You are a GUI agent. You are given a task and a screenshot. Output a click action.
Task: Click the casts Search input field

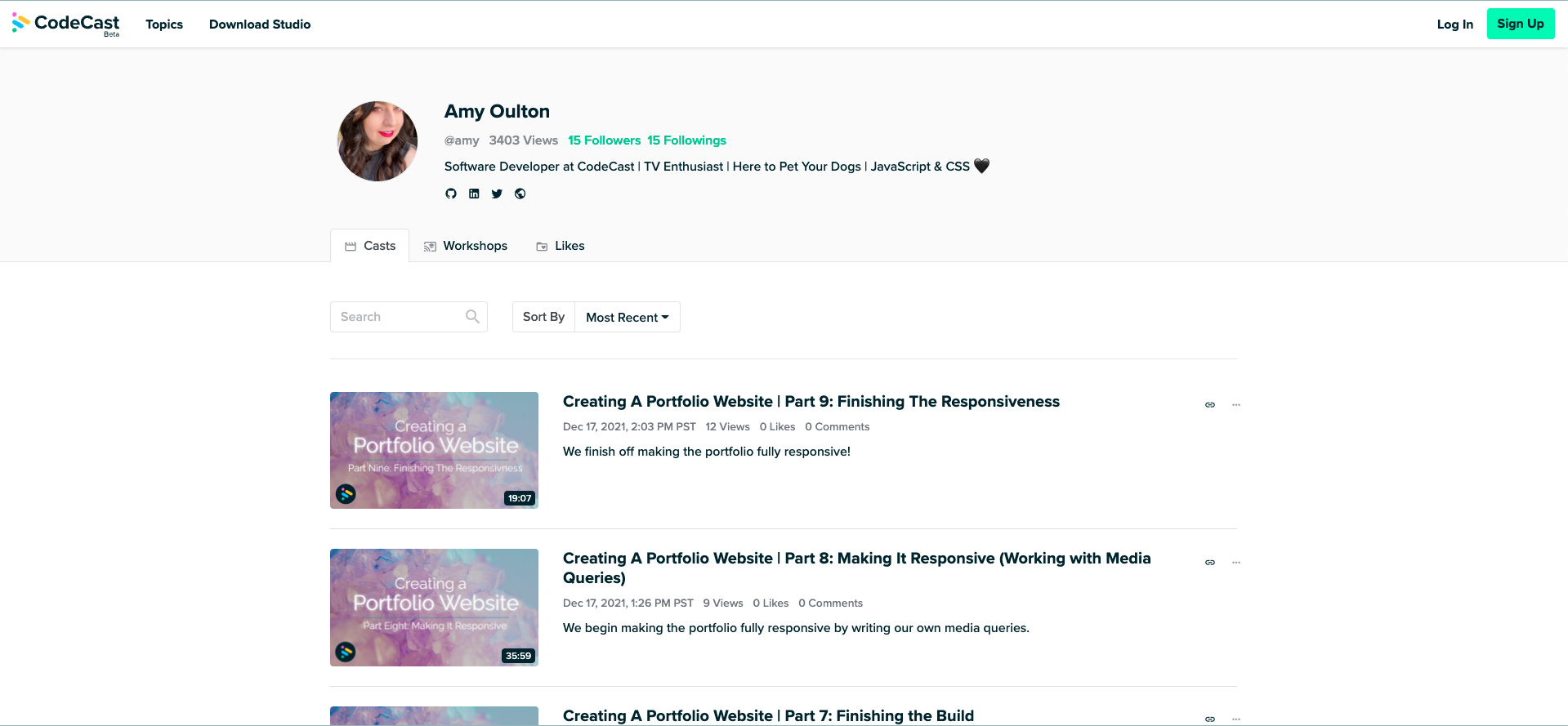409,317
